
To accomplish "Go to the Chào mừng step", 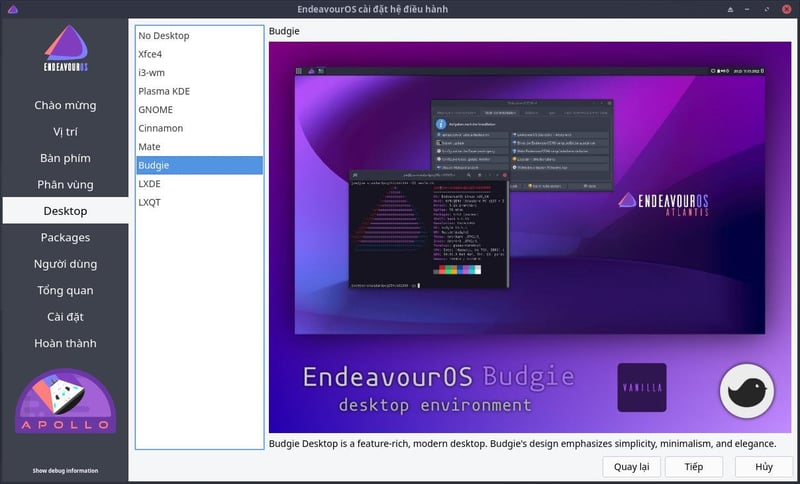I will pos(65,105).
